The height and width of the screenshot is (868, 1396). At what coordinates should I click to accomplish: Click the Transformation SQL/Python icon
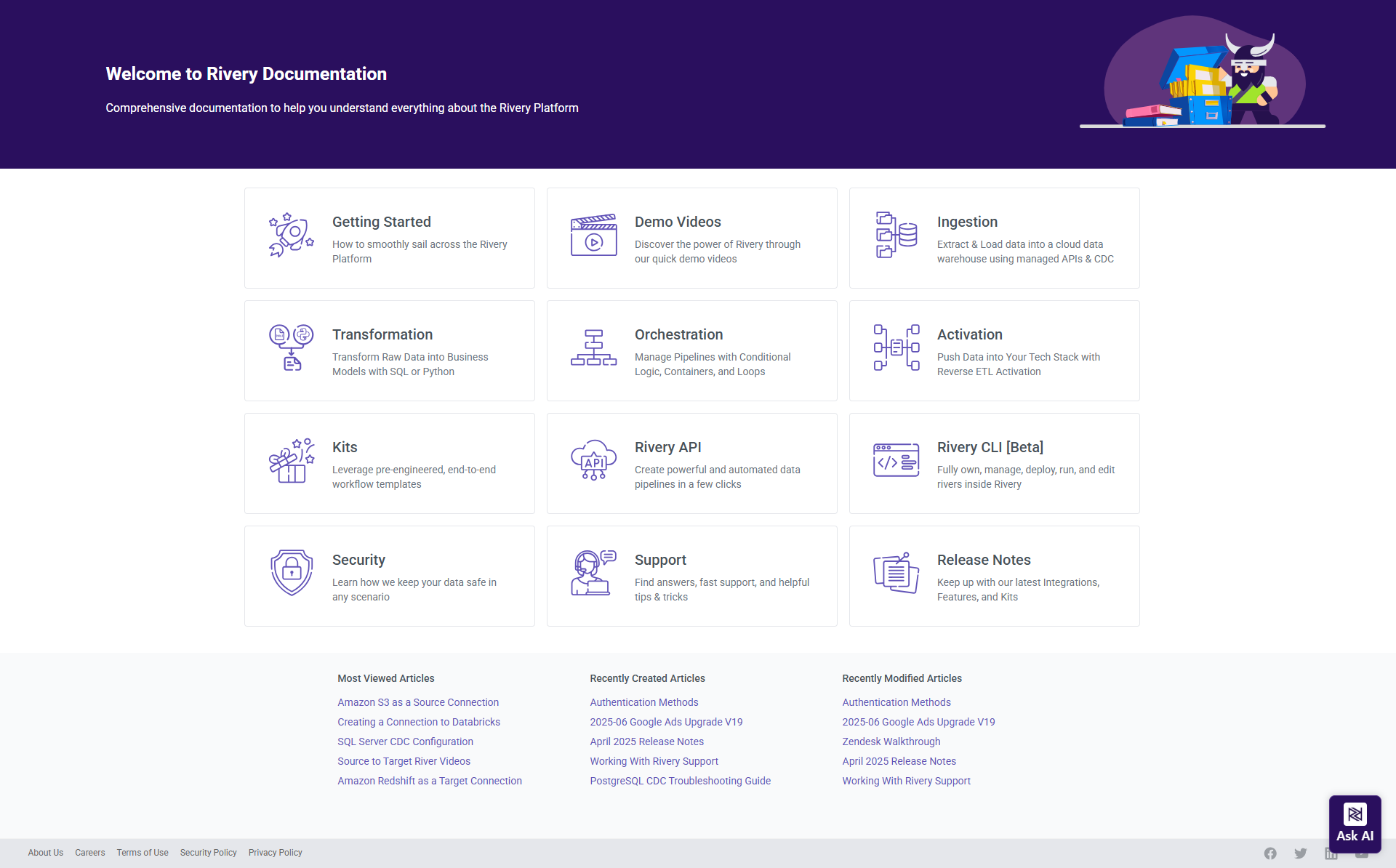tap(291, 347)
